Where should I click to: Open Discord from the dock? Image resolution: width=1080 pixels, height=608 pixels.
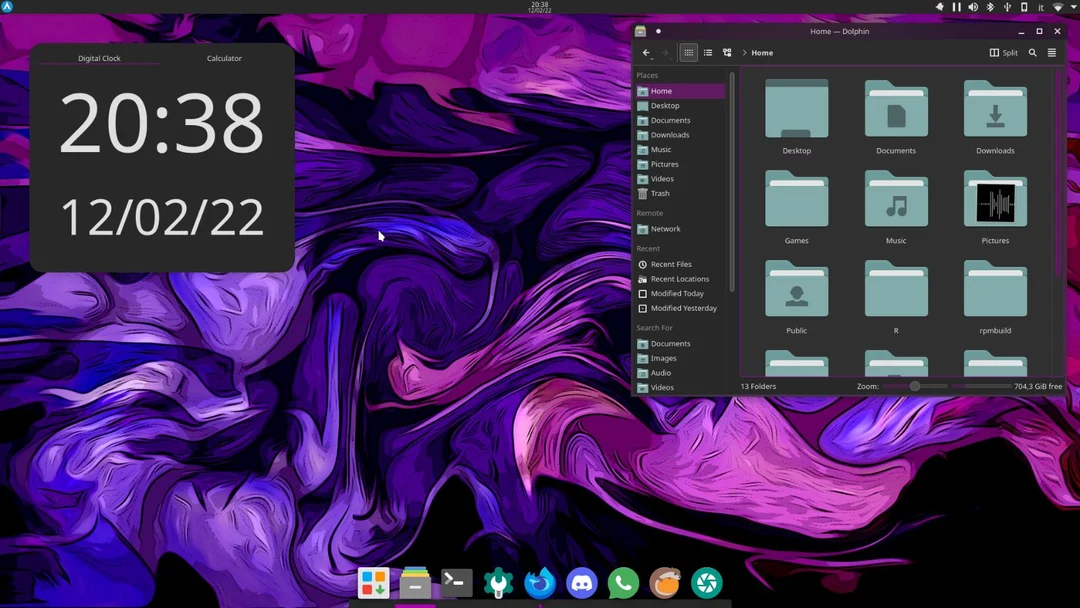click(x=581, y=582)
